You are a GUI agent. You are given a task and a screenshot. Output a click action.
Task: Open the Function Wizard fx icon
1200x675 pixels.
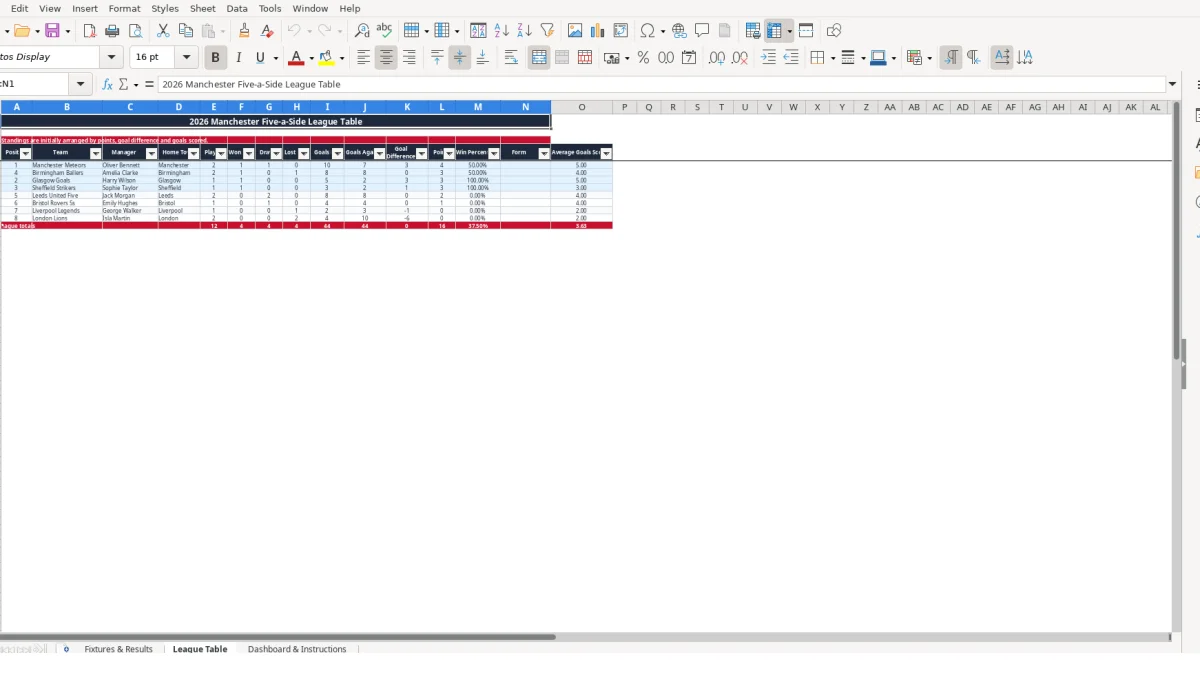coord(108,85)
